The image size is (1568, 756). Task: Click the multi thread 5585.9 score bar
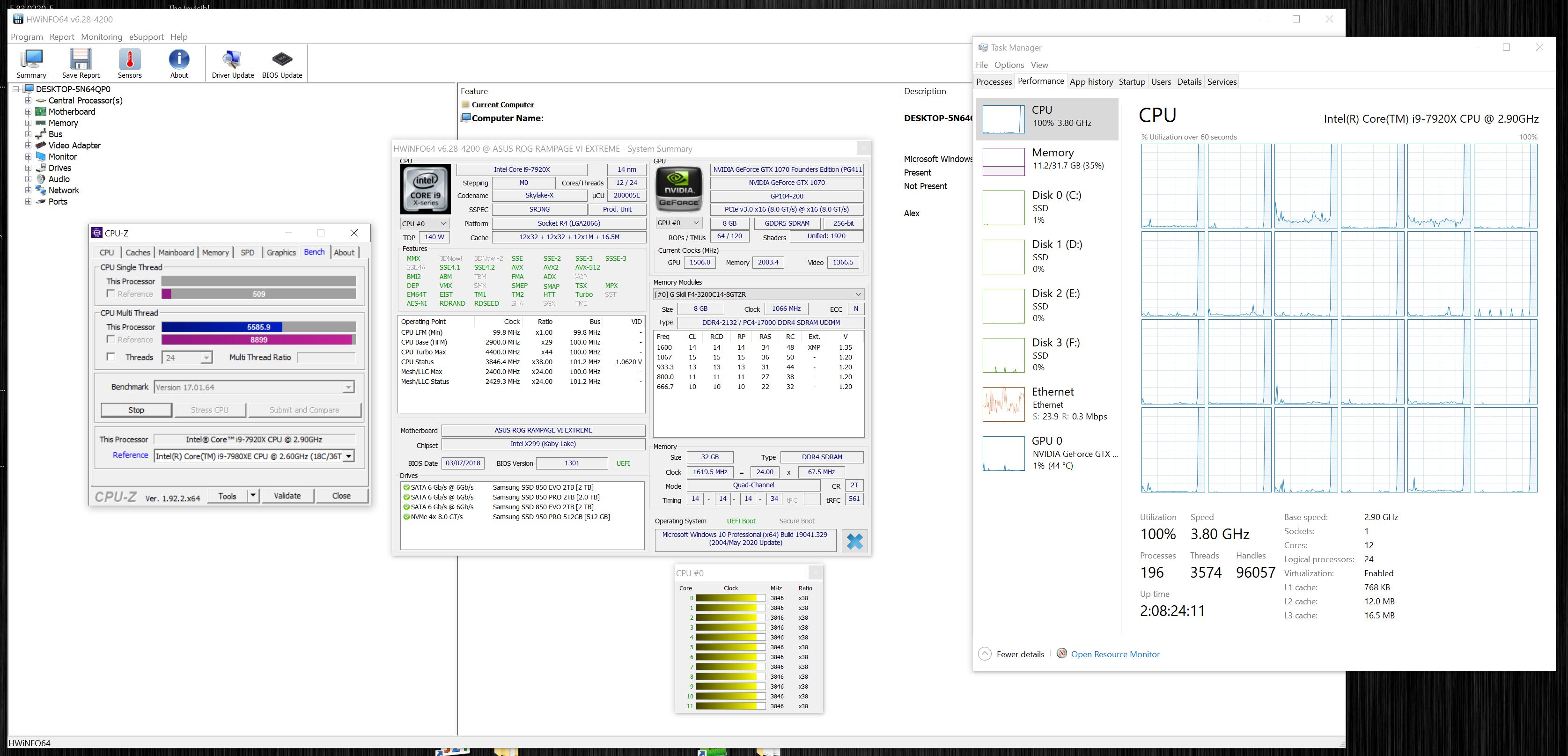[259, 327]
